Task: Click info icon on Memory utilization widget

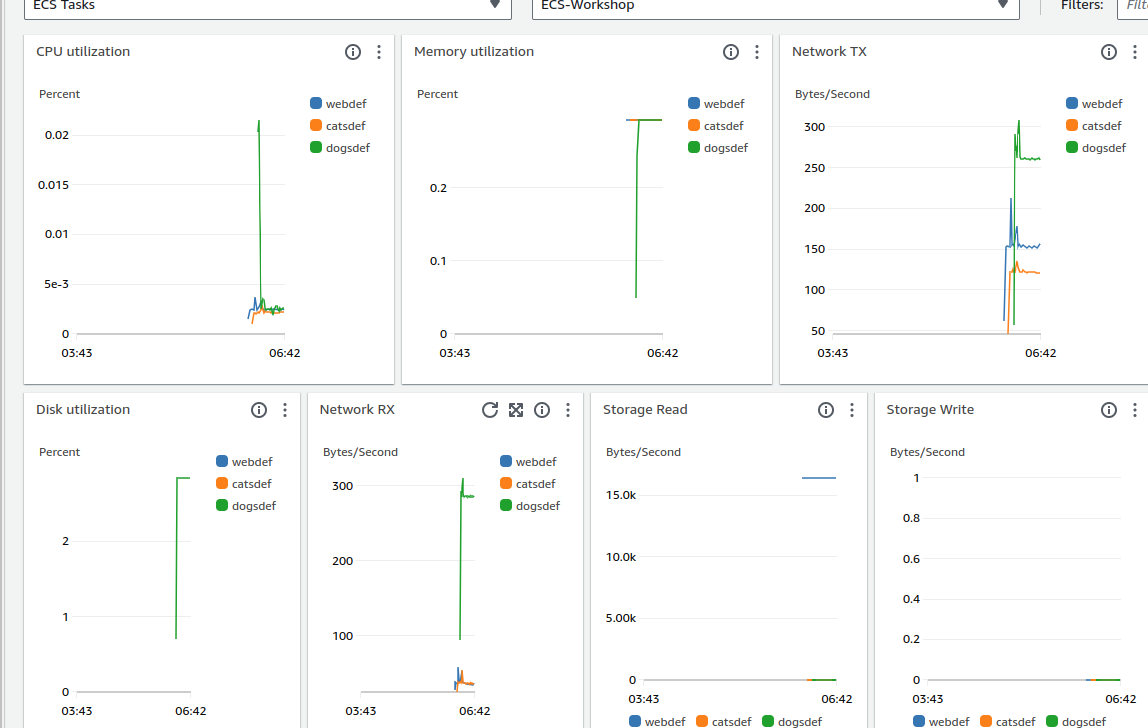Action: coord(731,52)
